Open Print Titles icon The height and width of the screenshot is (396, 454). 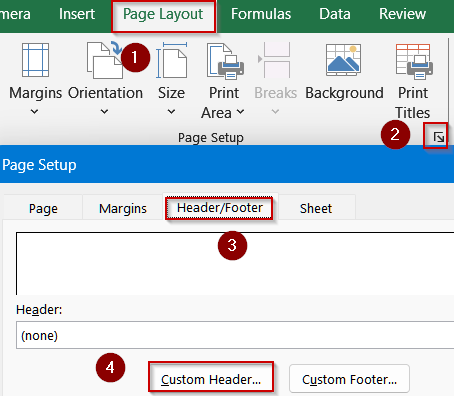click(x=414, y=62)
